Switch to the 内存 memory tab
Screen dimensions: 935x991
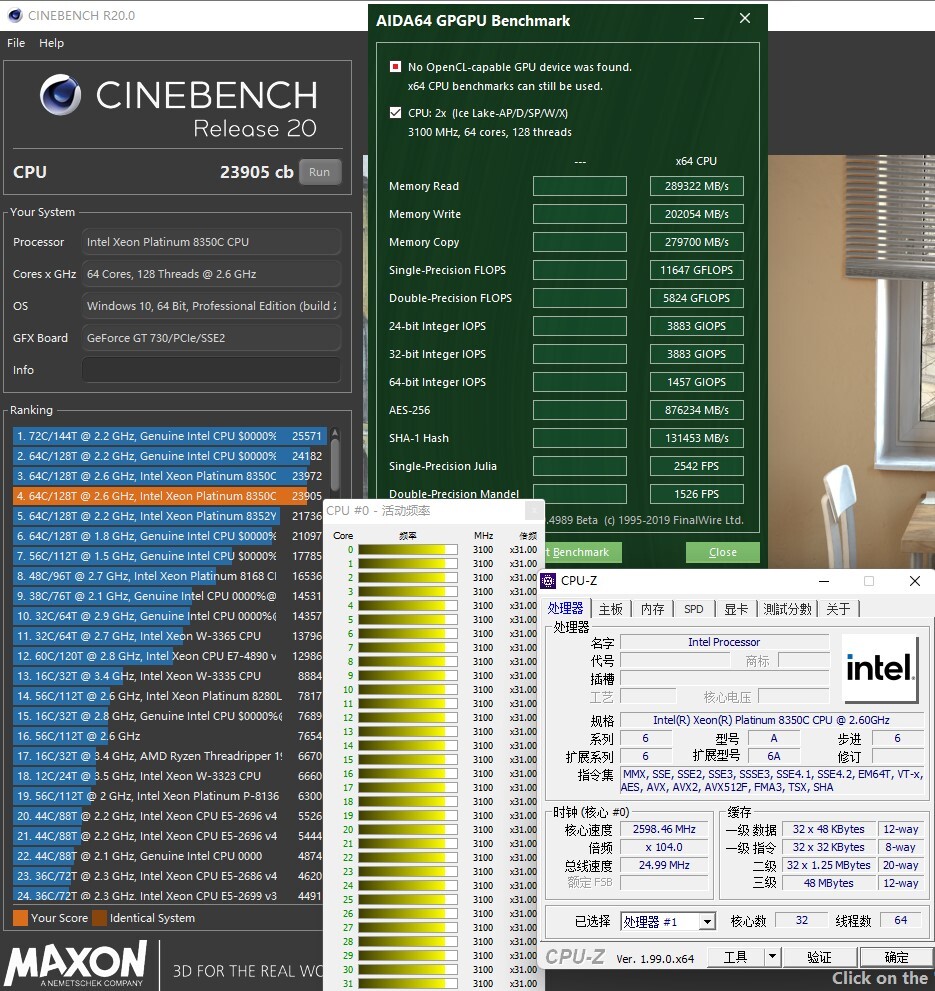(x=652, y=609)
